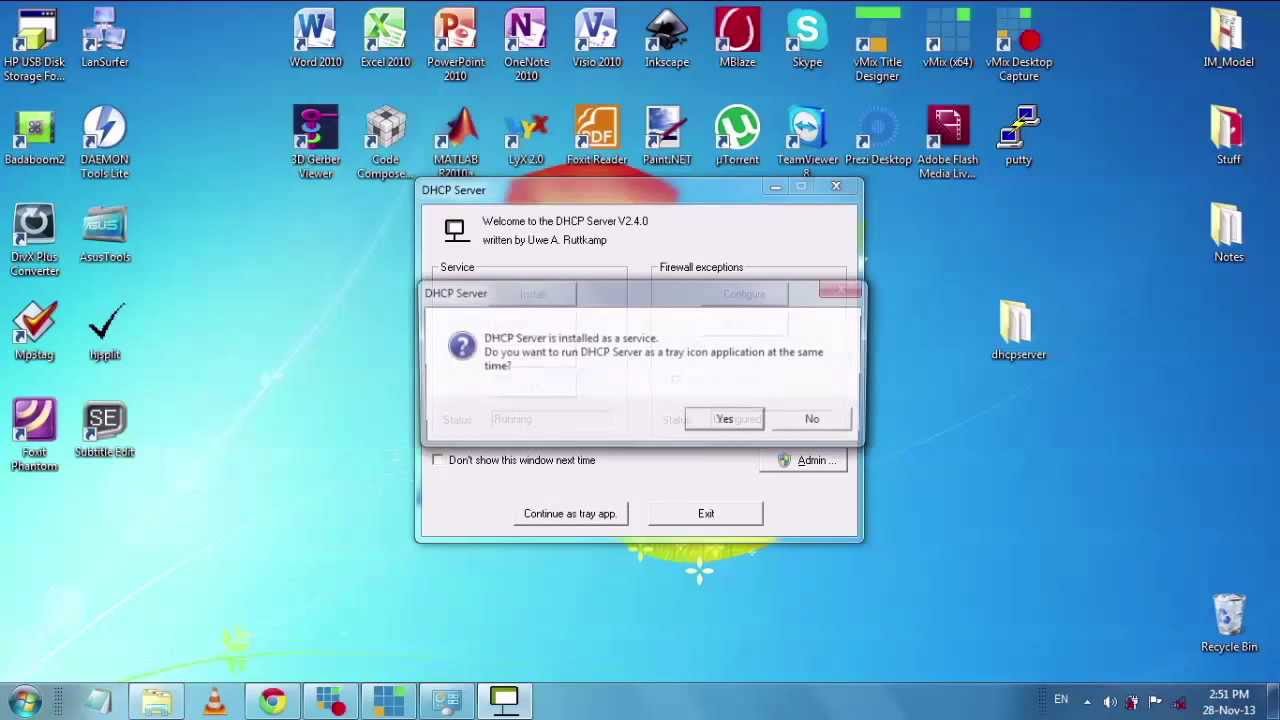Screen dimensions: 1280x720
Task: Open the clock showing 2:51 PM
Action: (1229, 702)
